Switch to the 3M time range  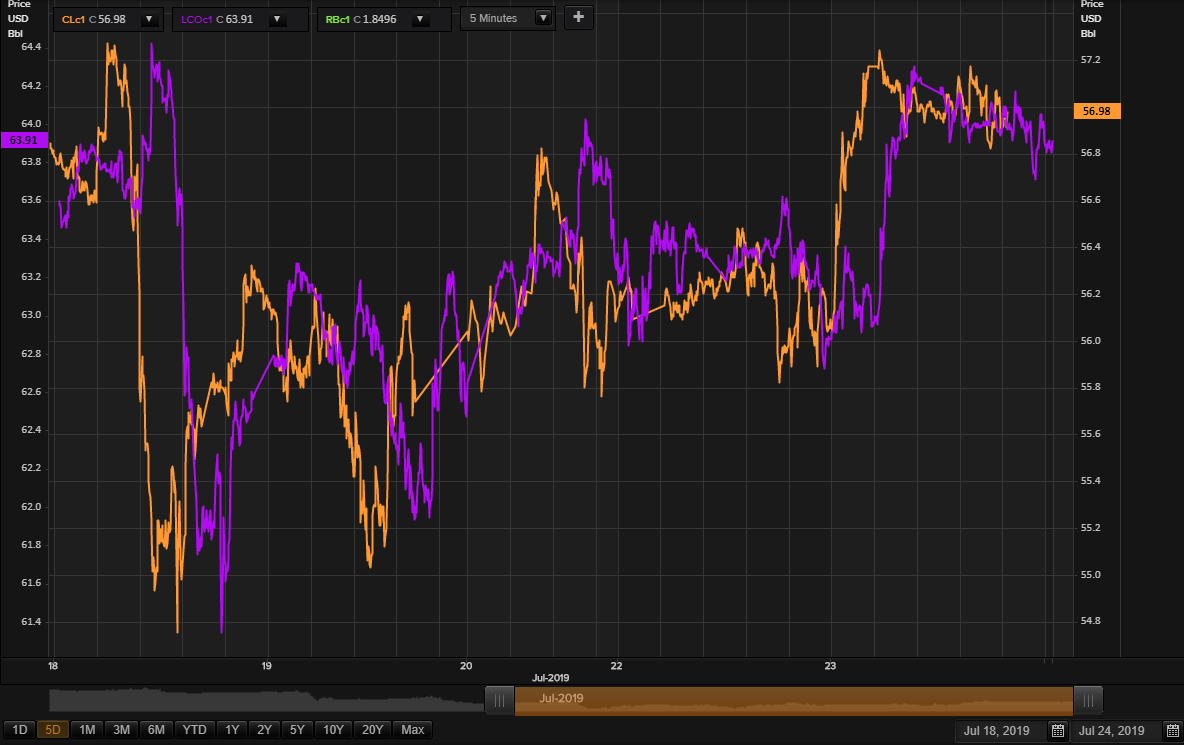click(x=122, y=730)
